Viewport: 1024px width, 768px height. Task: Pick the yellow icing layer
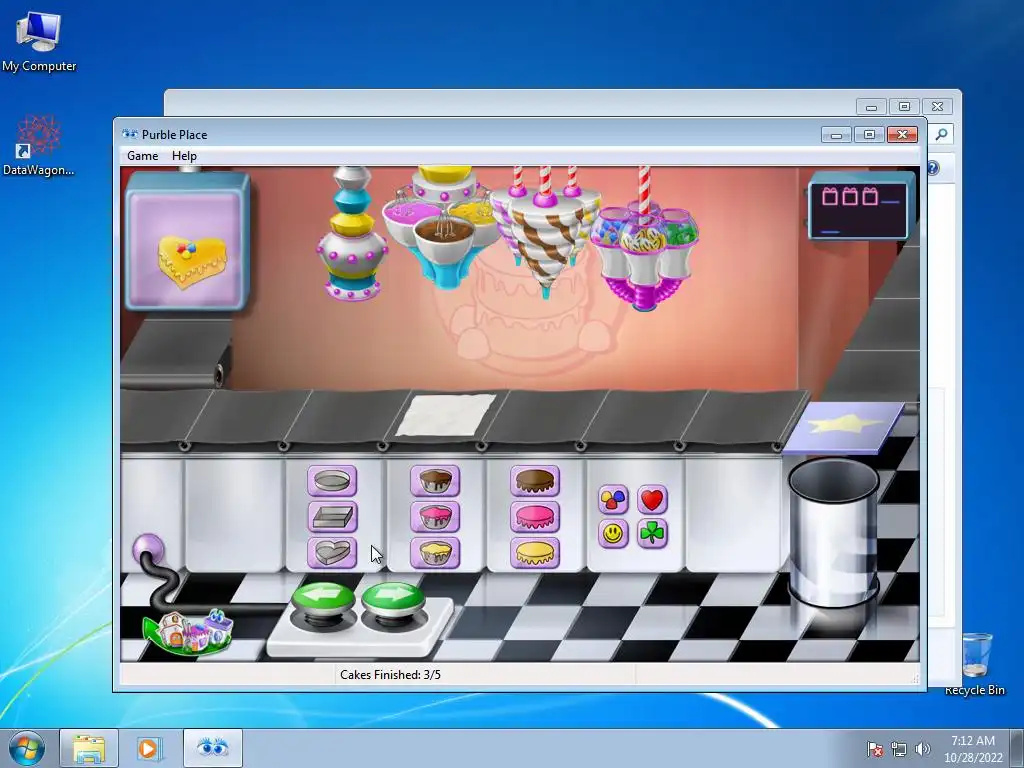(x=535, y=553)
